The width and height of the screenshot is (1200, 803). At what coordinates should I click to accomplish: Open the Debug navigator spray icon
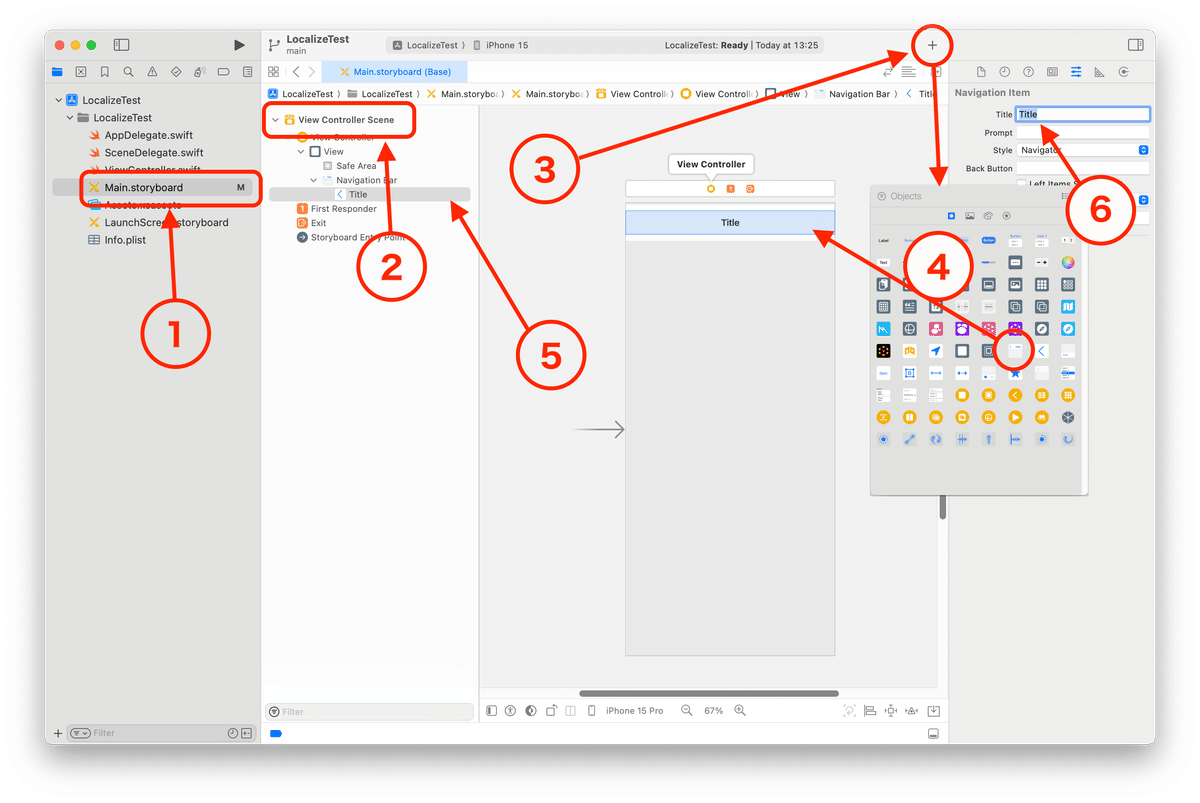pos(200,72)
